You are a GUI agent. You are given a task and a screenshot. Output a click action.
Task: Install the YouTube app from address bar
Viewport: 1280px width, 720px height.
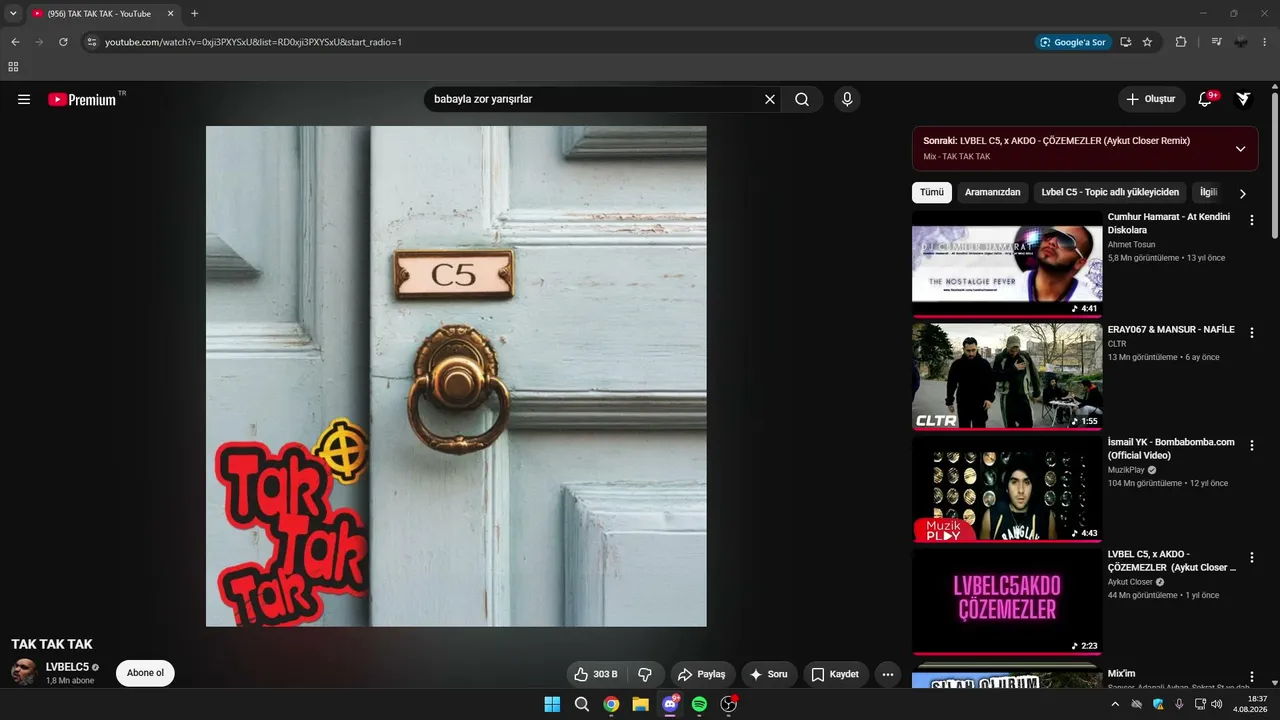click(1126, 42)
